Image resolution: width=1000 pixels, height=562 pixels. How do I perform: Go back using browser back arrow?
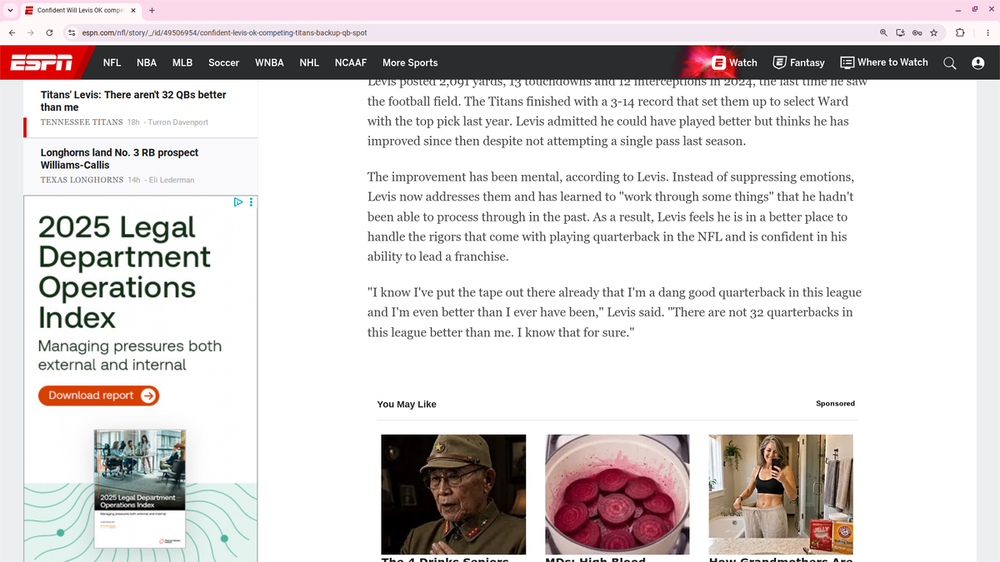(x=12, y=33)
